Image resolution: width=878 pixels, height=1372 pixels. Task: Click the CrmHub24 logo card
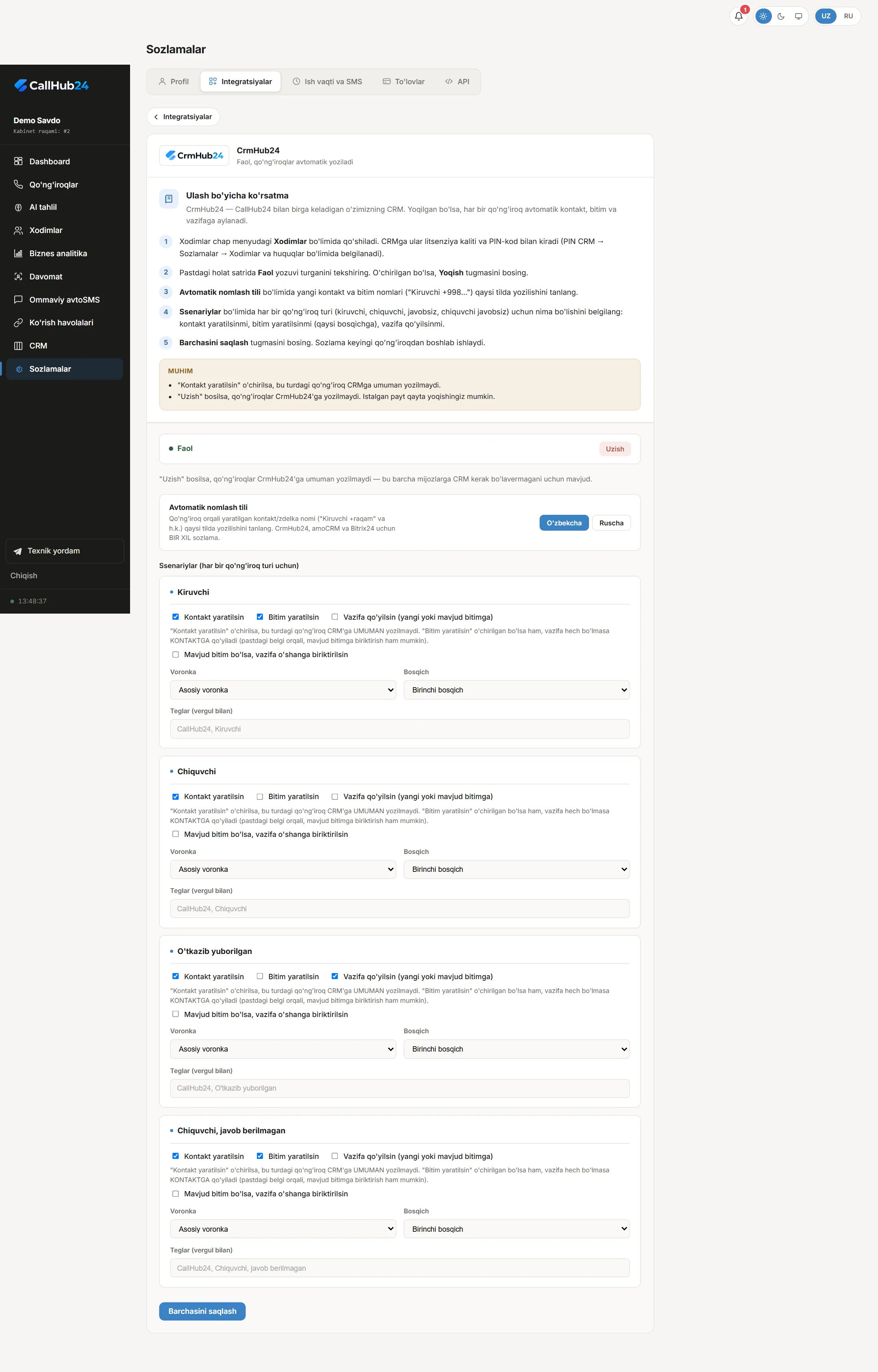(194, 156)
